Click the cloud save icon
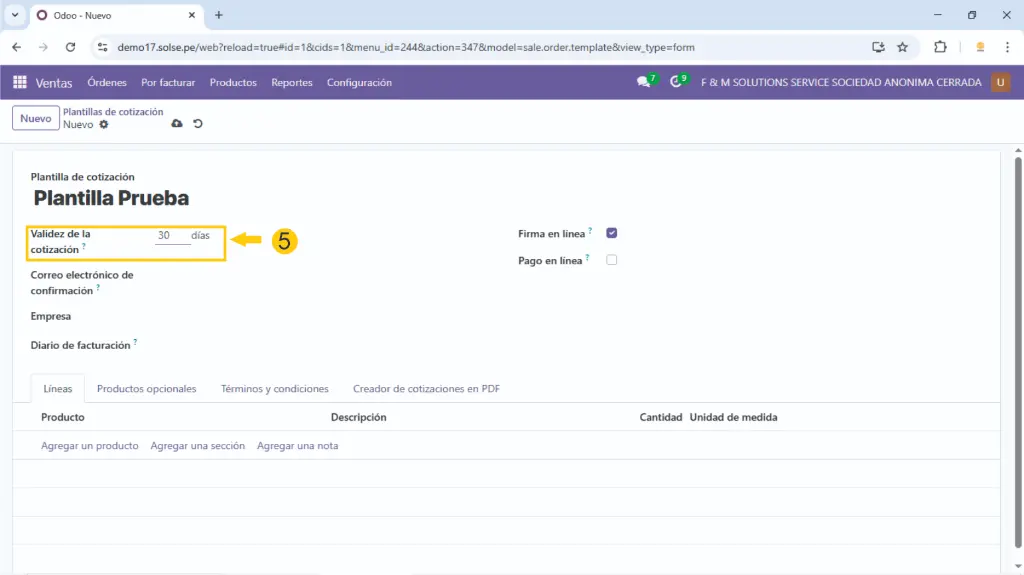Image resolution: width=1024 pixels, height=575 pixels. pyautogui.click(x=177, y=124)
